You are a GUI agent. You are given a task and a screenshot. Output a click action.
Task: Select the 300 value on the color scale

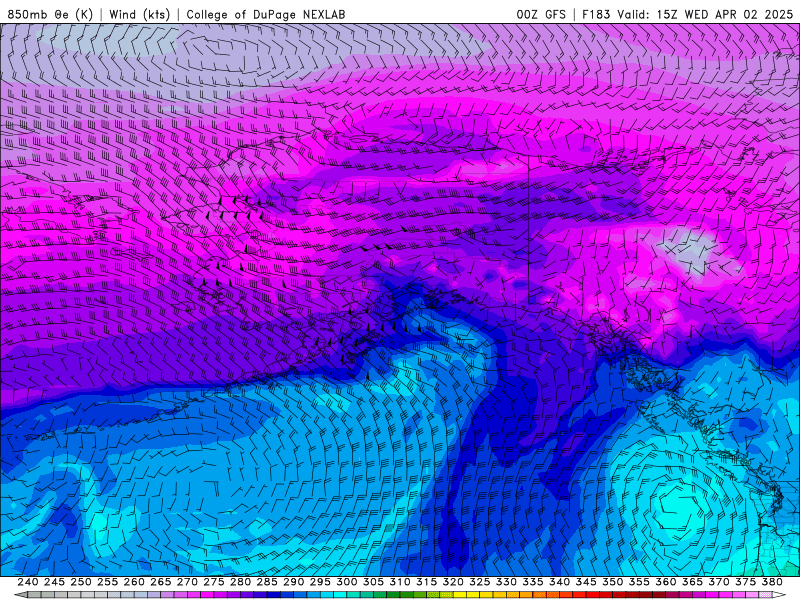[x=346, y=582]
